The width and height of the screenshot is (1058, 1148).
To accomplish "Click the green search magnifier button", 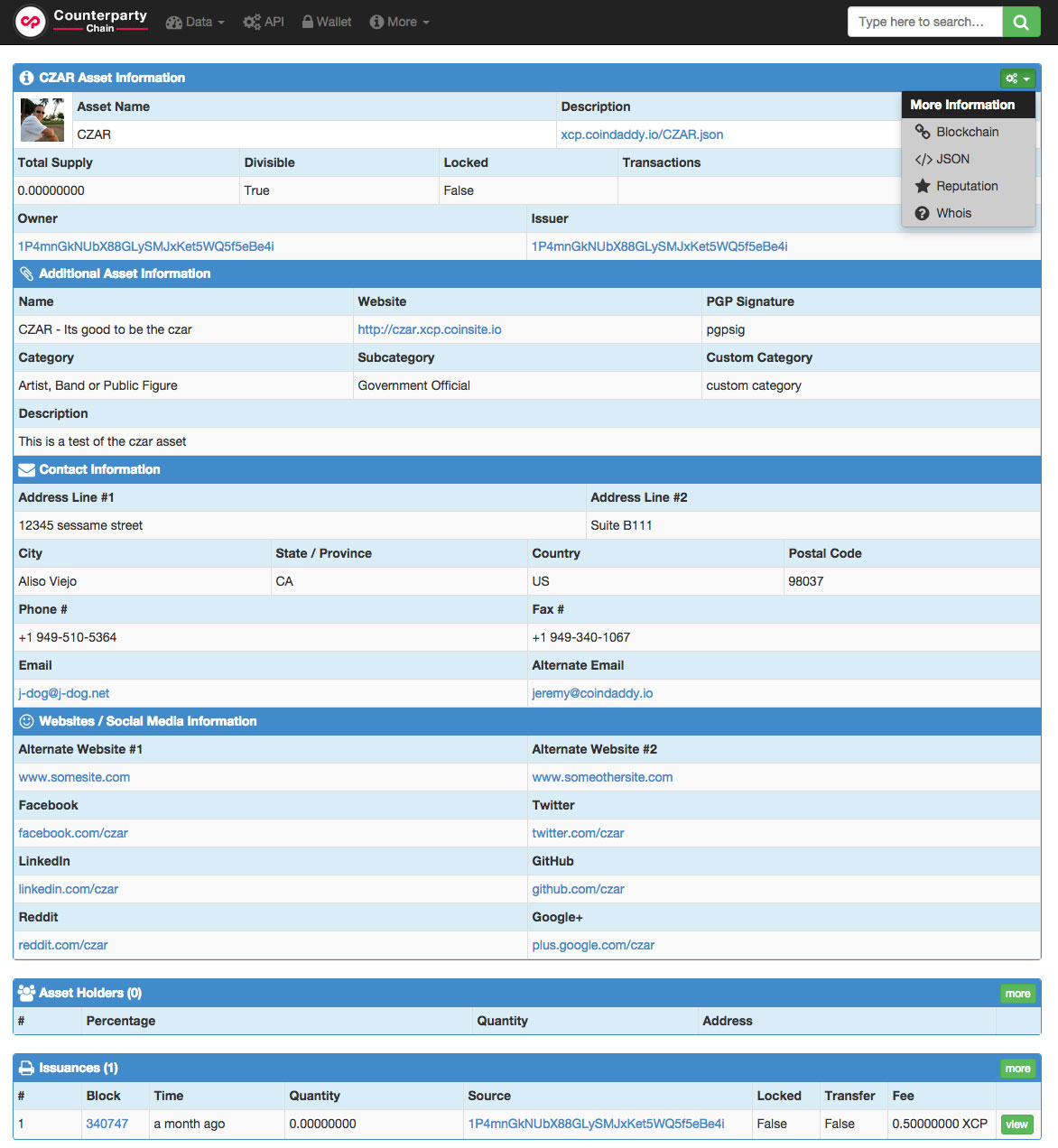I will tap(1021, 22).
